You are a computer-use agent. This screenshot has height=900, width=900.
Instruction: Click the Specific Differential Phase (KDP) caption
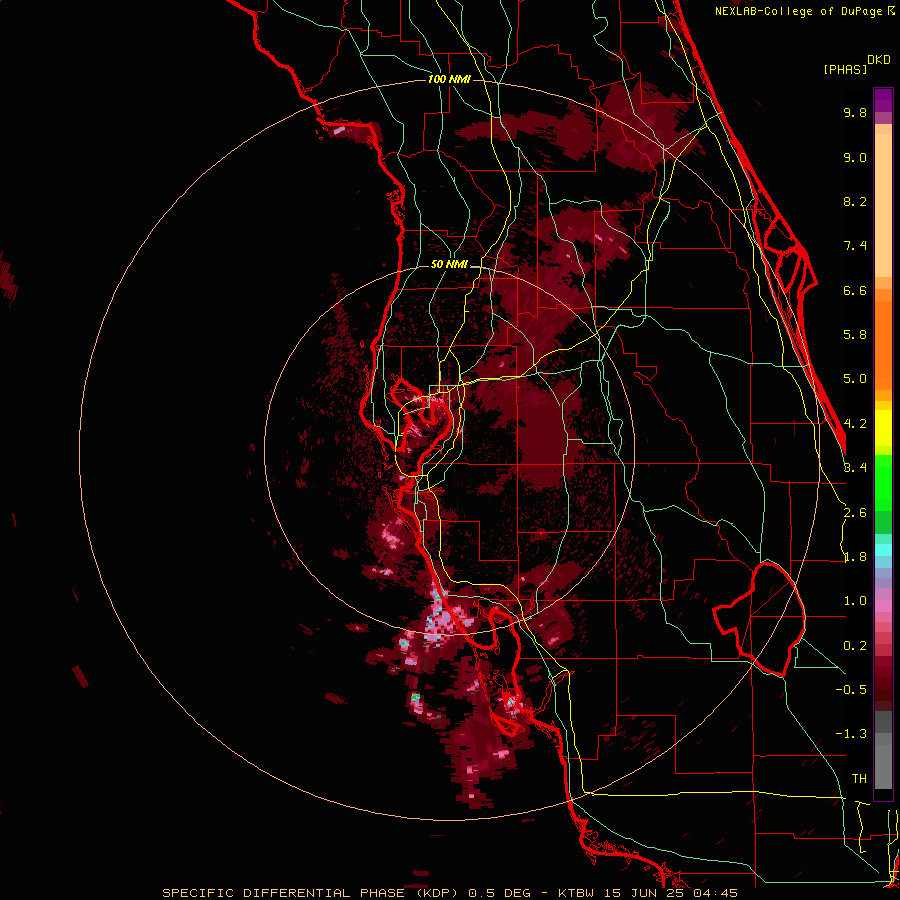tap(310, 893)
